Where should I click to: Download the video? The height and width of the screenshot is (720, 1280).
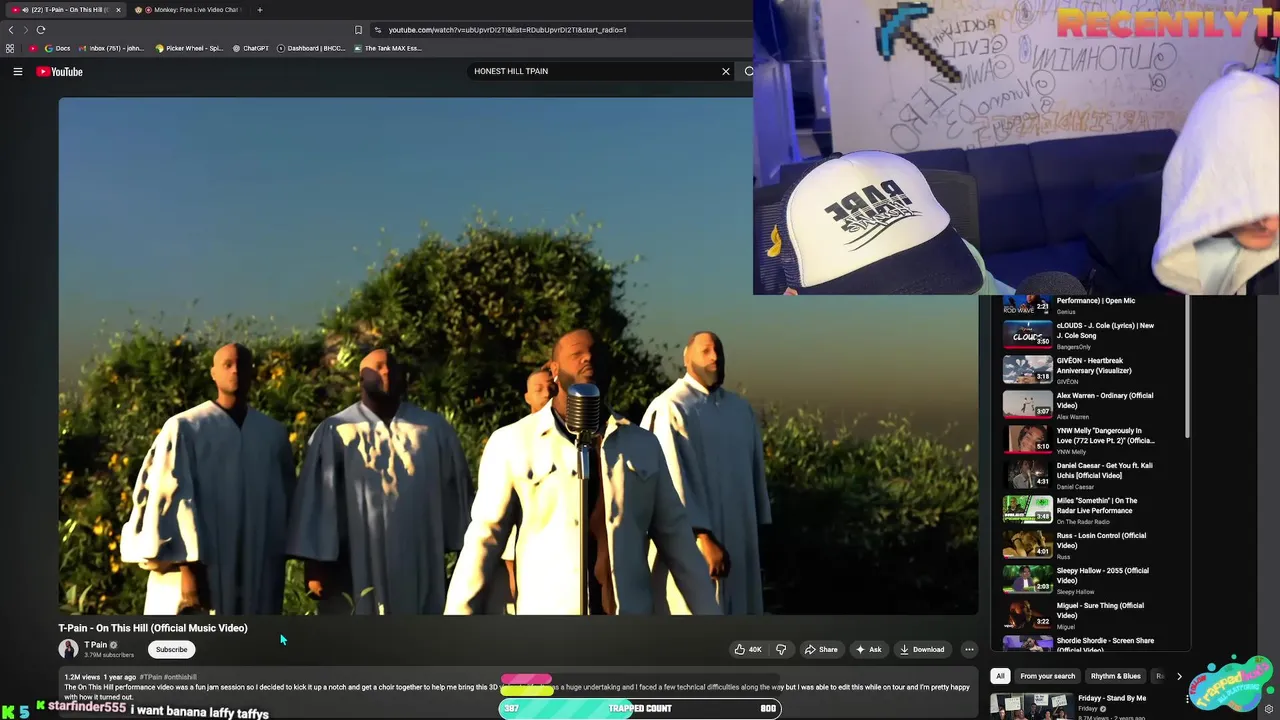pyautogui.click(x=922, y=649)
